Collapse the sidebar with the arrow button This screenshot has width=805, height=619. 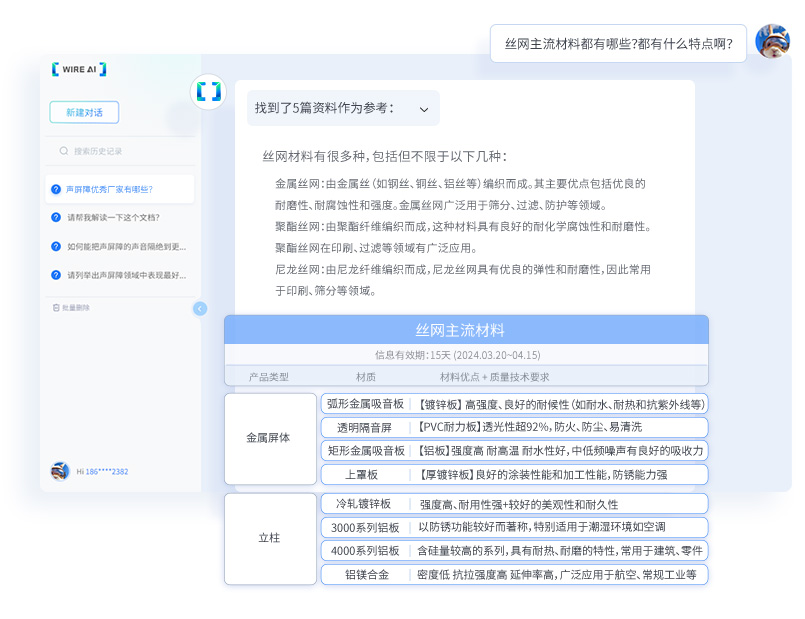(x=200, y=309)
